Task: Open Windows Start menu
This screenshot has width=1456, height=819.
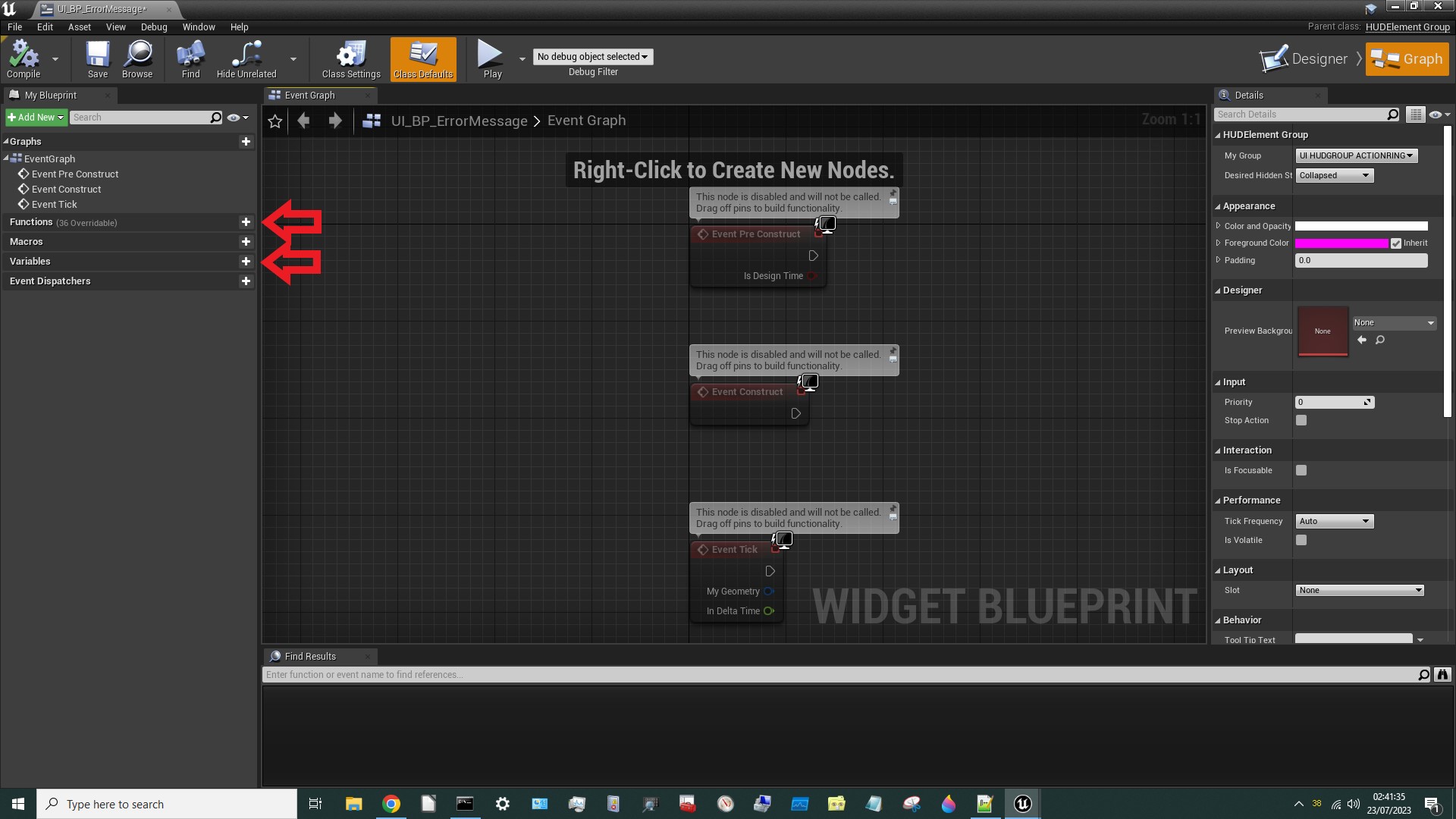Action: coord(18,804)
